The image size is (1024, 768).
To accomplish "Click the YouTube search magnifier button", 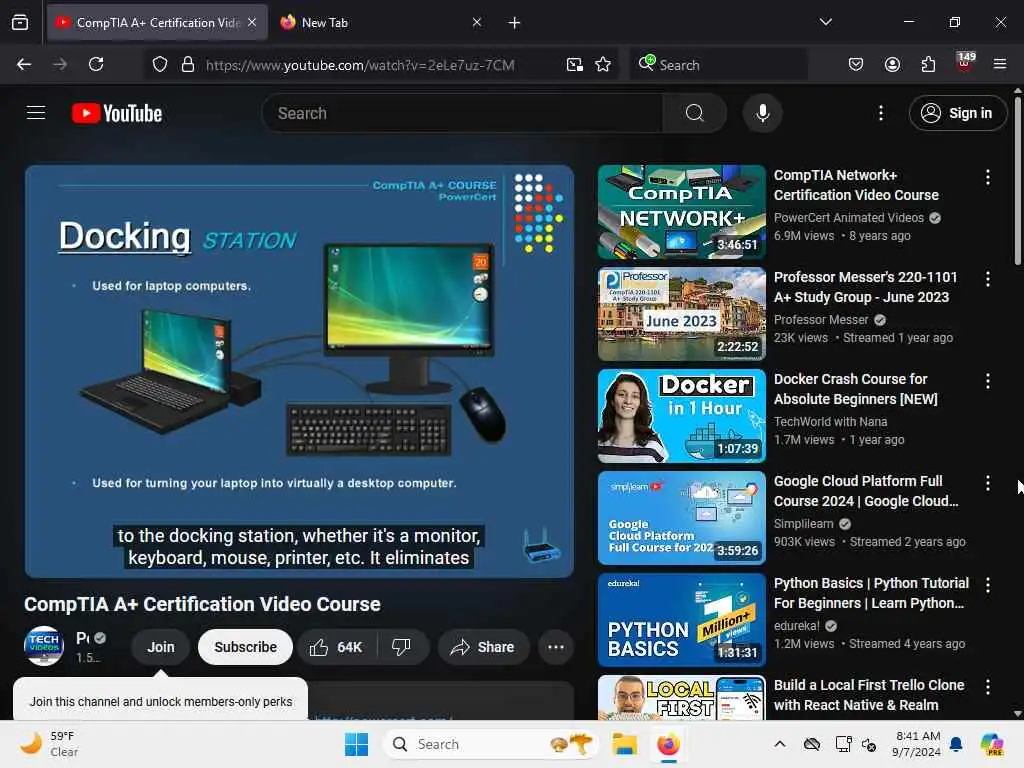I will (x=695, y=113).
